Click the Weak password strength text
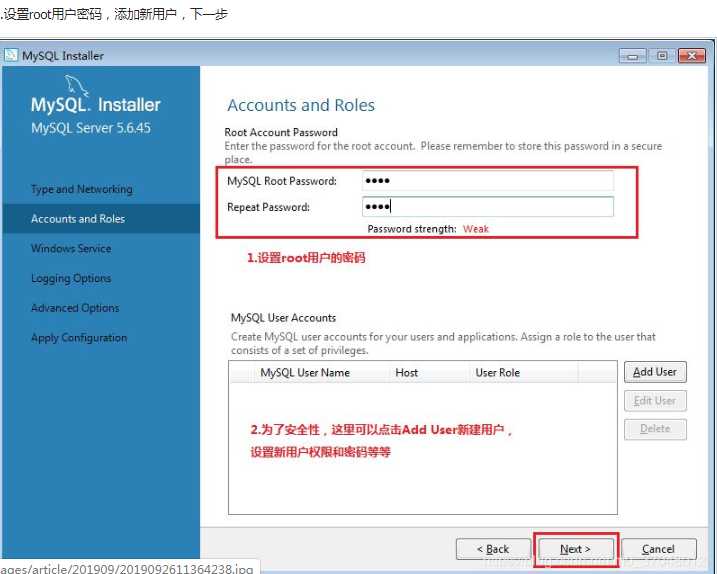Image resolution: width=717 pixels, height=574 pixels. pyautogui.click(x=476, y=229)
